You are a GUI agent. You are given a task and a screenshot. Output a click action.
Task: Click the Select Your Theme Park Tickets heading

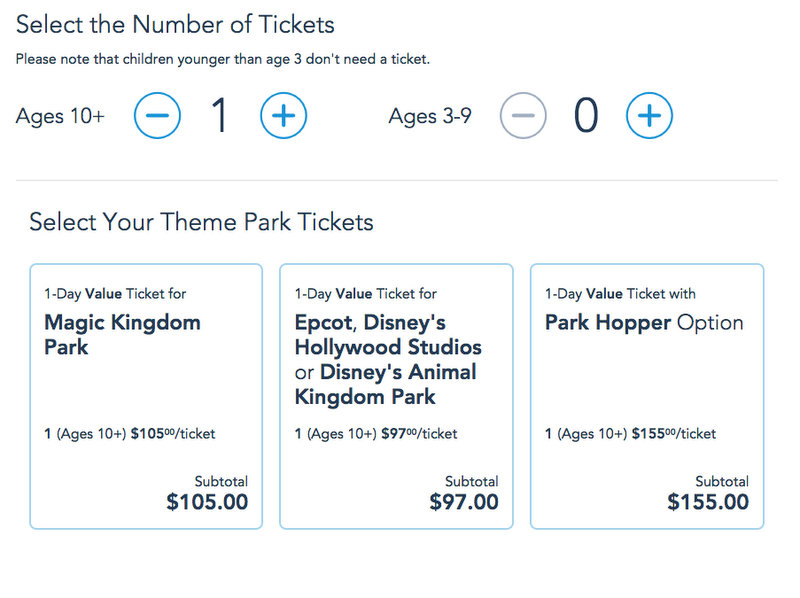(x=202, y=222)
